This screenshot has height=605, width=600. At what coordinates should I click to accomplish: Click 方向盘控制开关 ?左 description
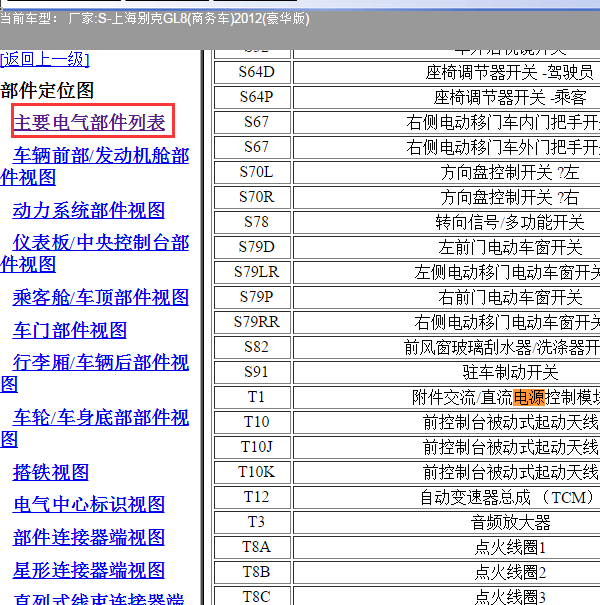[x=510, y=172]
